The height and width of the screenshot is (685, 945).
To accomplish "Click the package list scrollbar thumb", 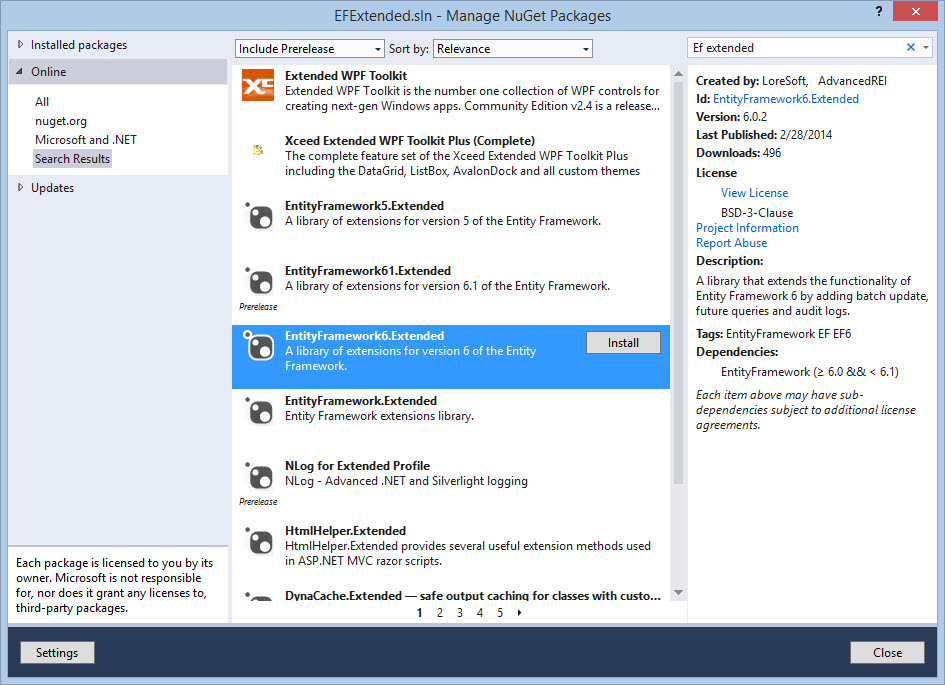I will pyautogui.click(x=678, y=283).
